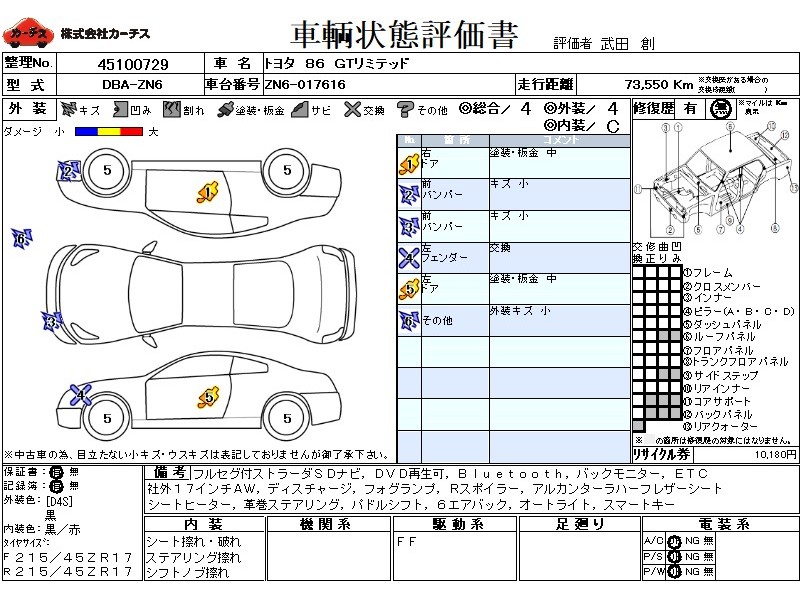Select the サビ rust legend icon
Screen dimensions: 800x600
301,109
